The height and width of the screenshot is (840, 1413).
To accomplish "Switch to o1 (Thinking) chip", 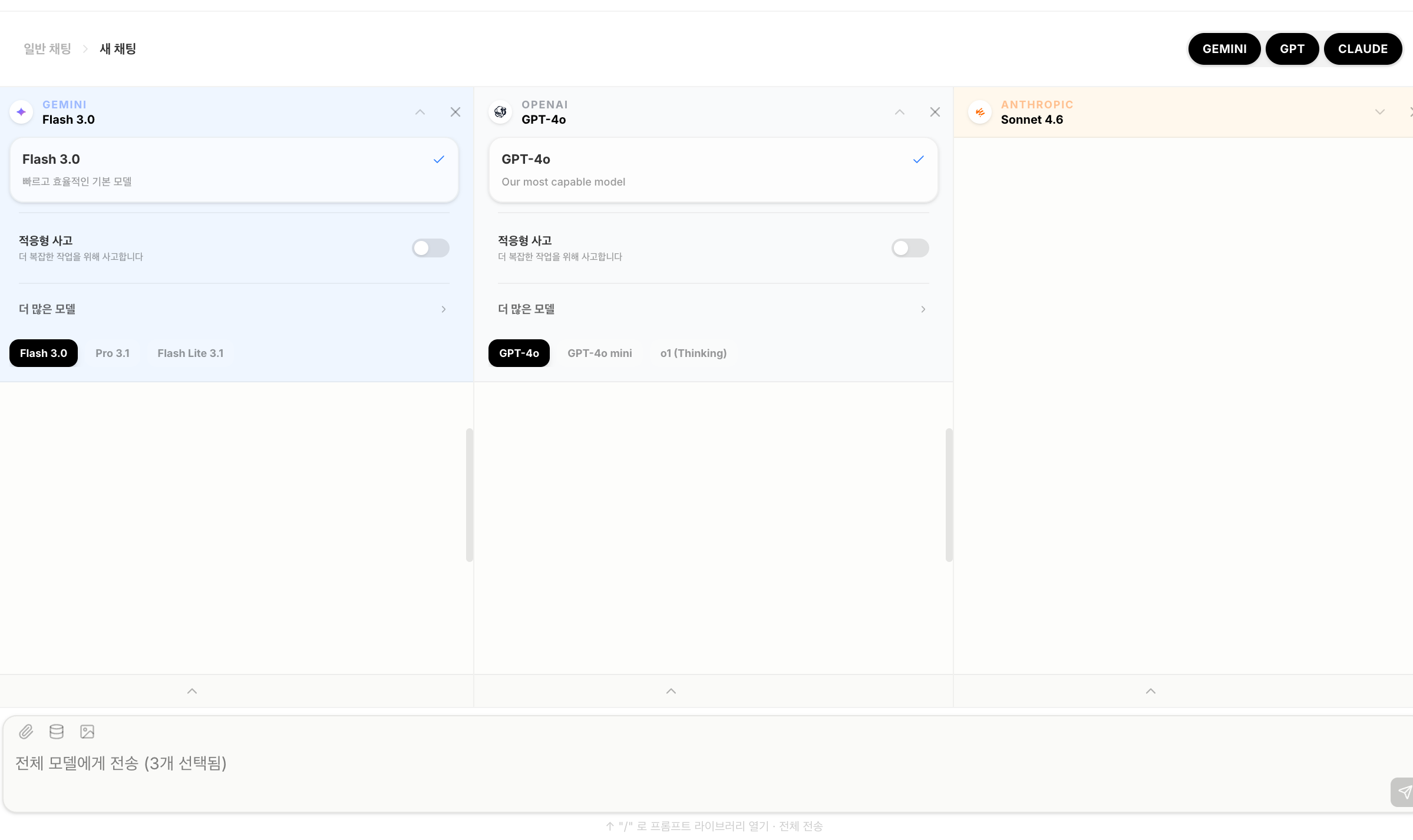I will [694, 353].
